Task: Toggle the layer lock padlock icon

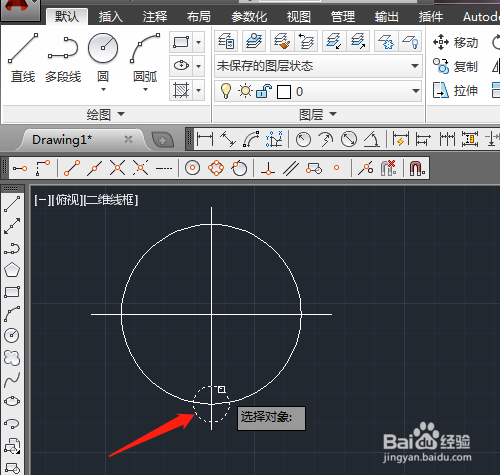Action: (264, 91)
